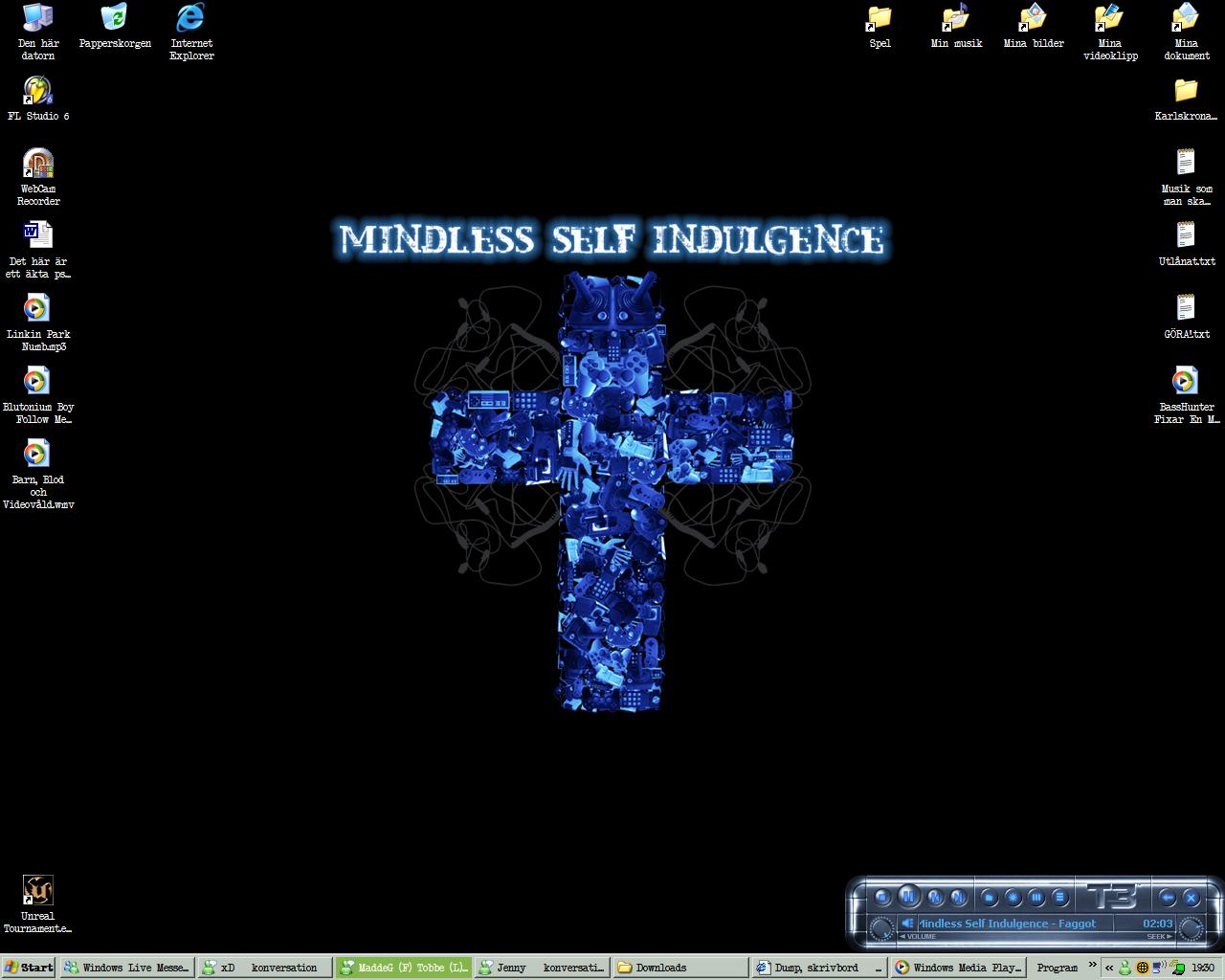Select Linkin Park Numb.mp3 file icon

click(36, 309)
